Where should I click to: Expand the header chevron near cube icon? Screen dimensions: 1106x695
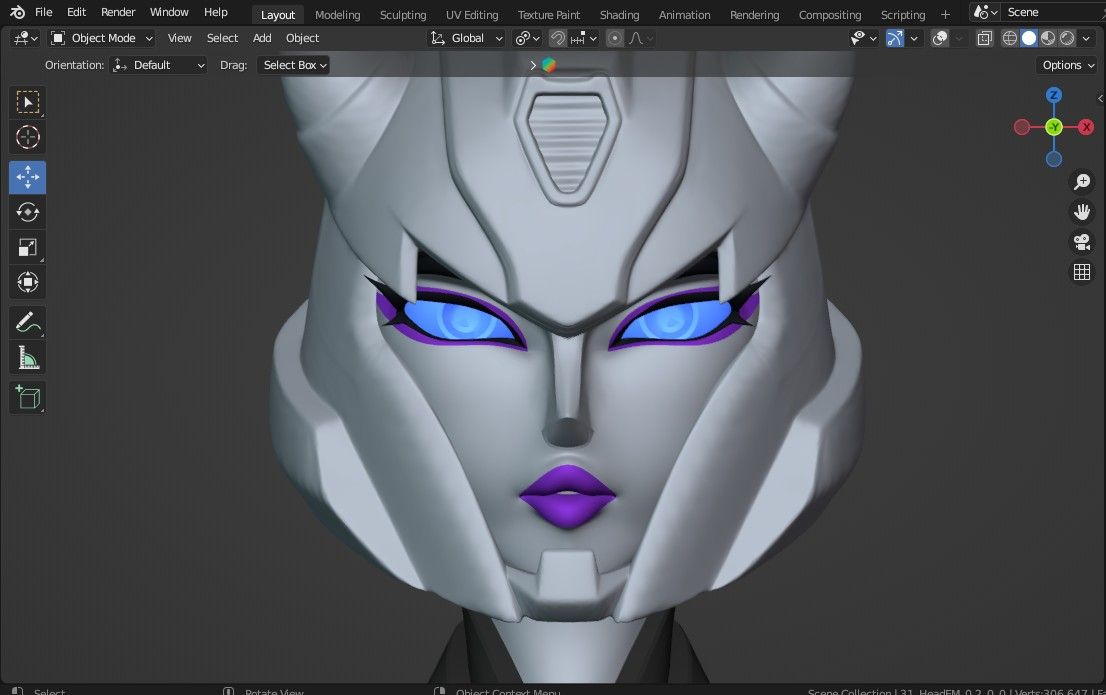click(533, 65)
